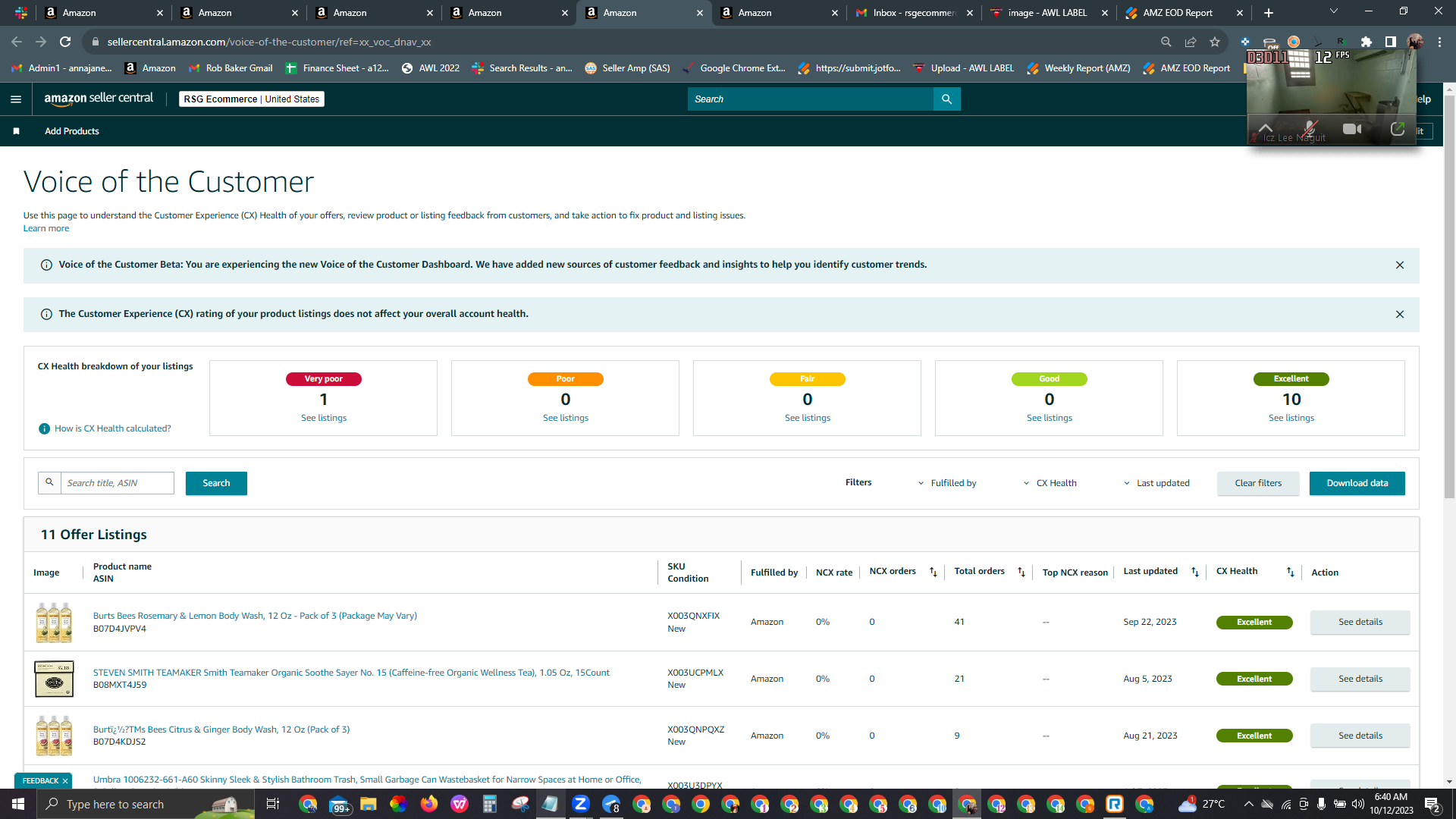
Task: Click the zoom magnifier icon in address bar
Action: point(1166,42)
